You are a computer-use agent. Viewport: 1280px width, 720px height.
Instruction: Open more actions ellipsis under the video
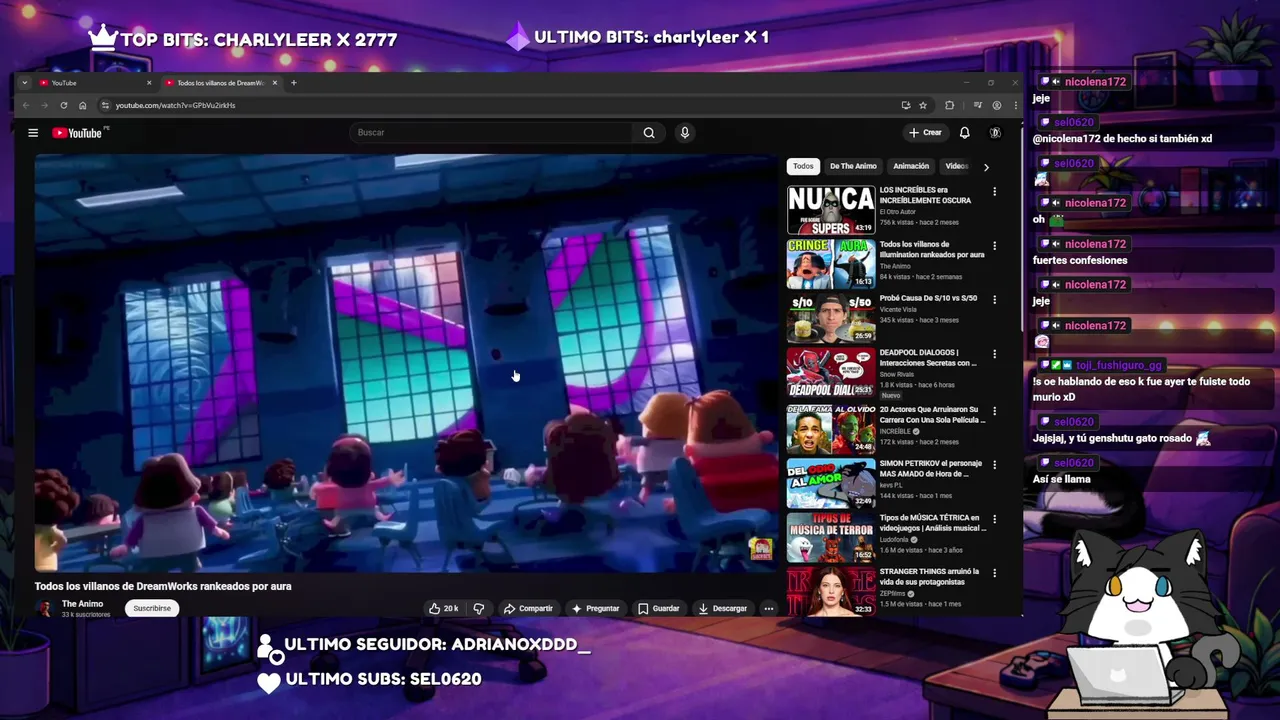coord(768,608)
